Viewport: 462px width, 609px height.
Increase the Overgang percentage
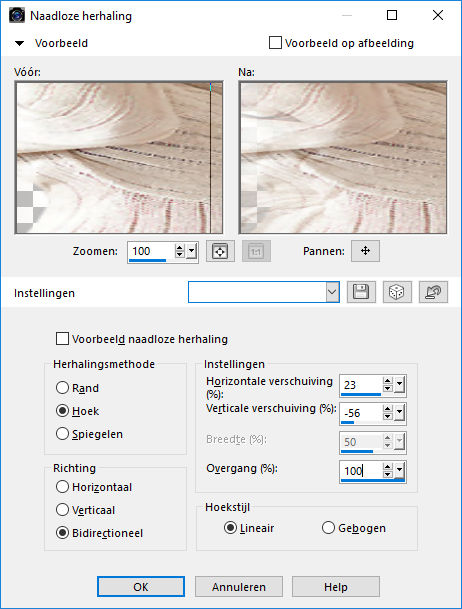[387, 467]
